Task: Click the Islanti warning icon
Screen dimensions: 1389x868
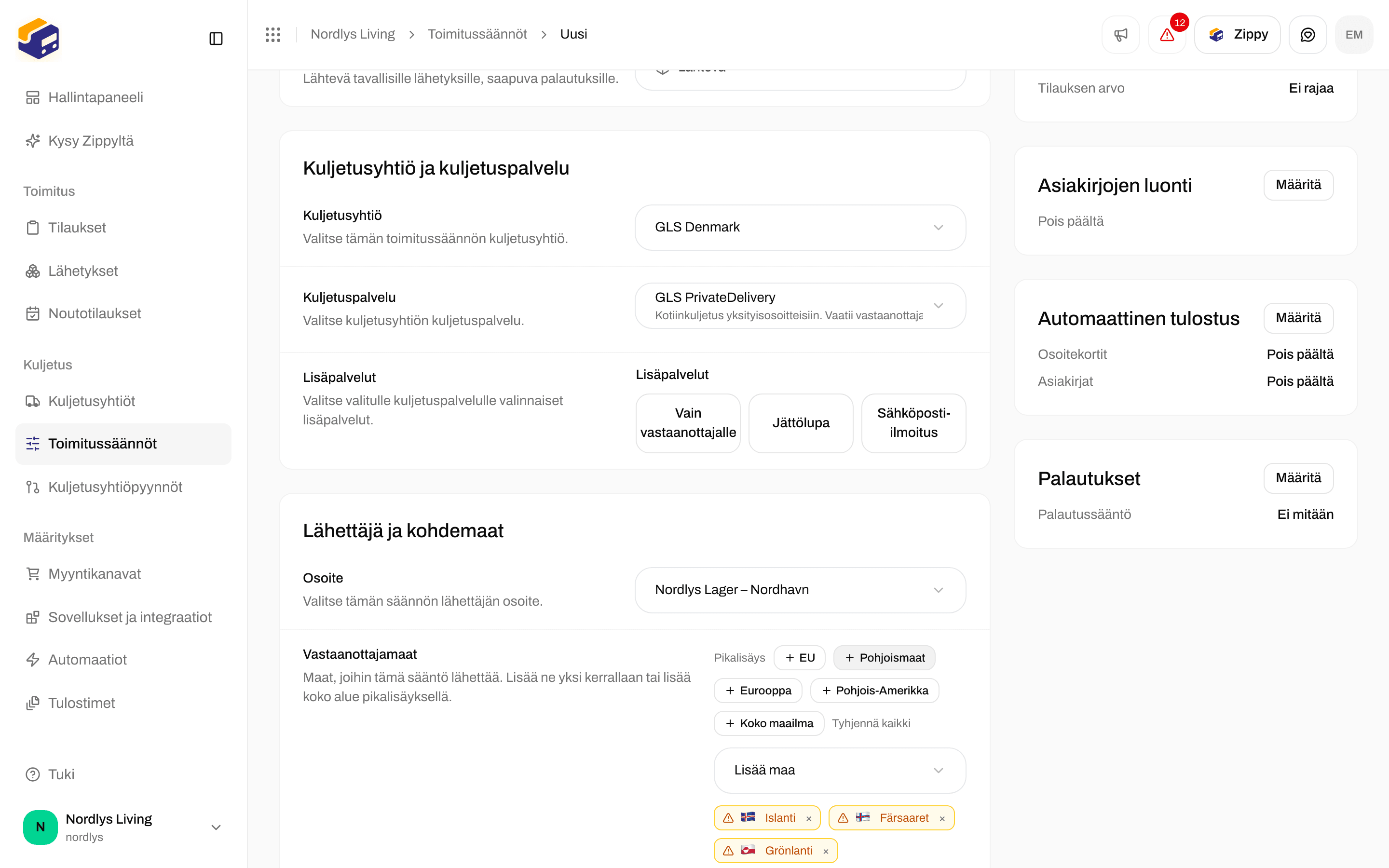Action: click(728, 818)
